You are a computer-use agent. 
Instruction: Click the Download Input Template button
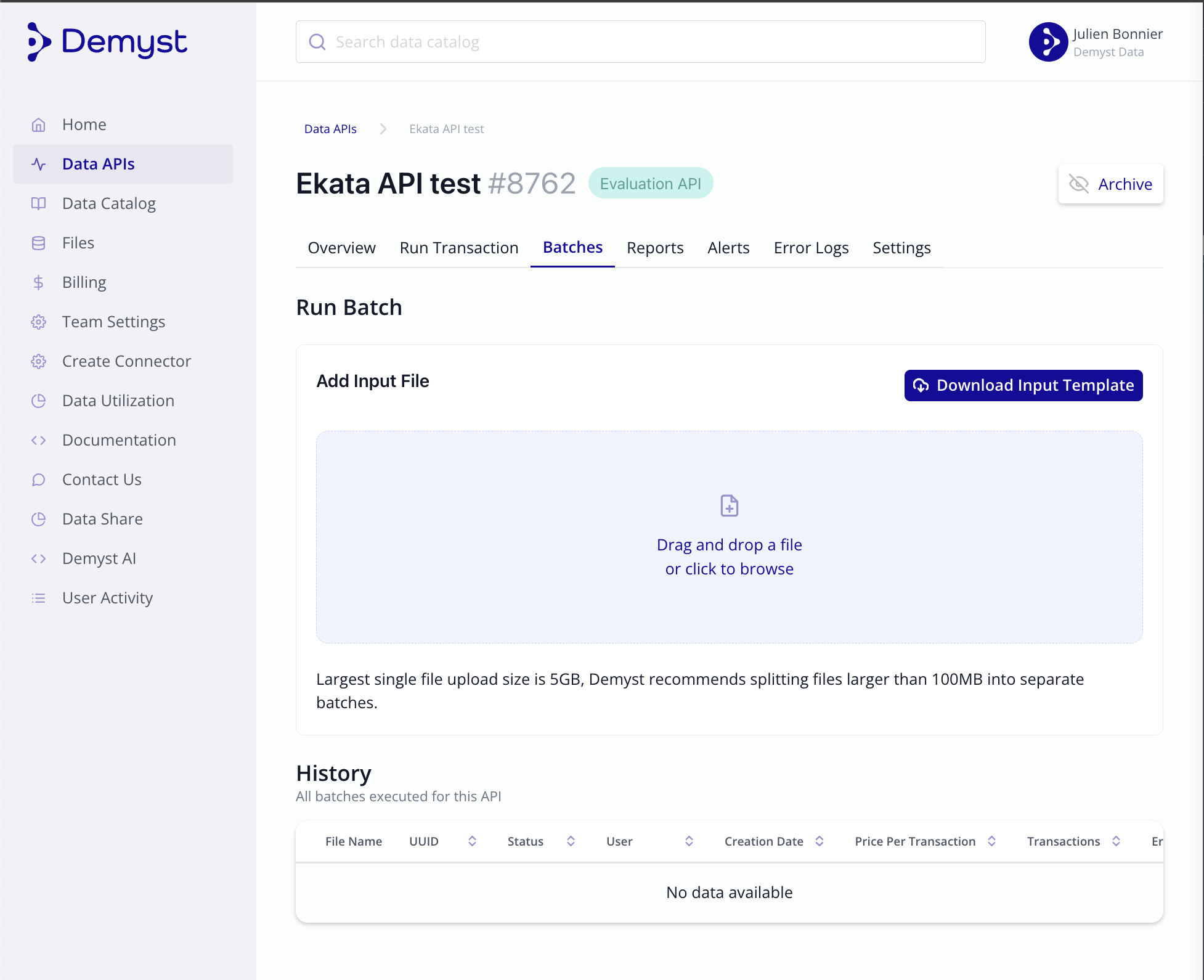tap(1023, 385)
